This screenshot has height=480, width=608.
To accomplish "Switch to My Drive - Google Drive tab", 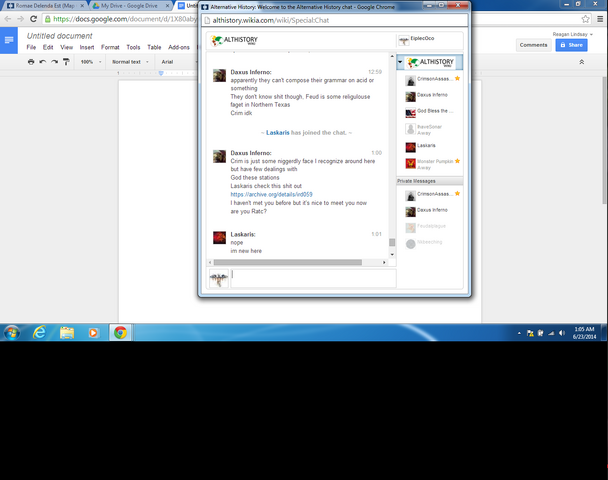I will pyautogui.click(x=131, y=6).
